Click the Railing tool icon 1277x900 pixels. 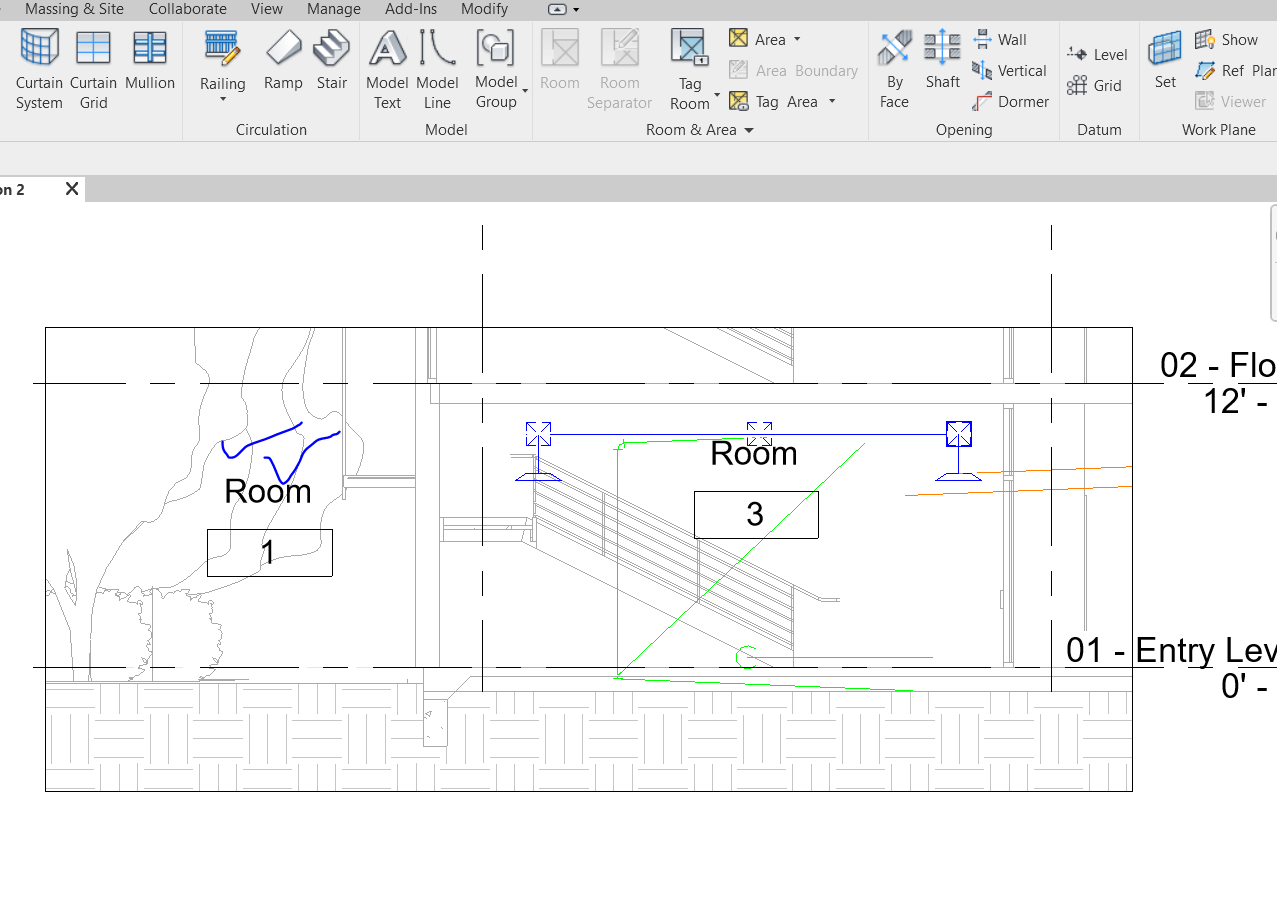click(222, 47)
